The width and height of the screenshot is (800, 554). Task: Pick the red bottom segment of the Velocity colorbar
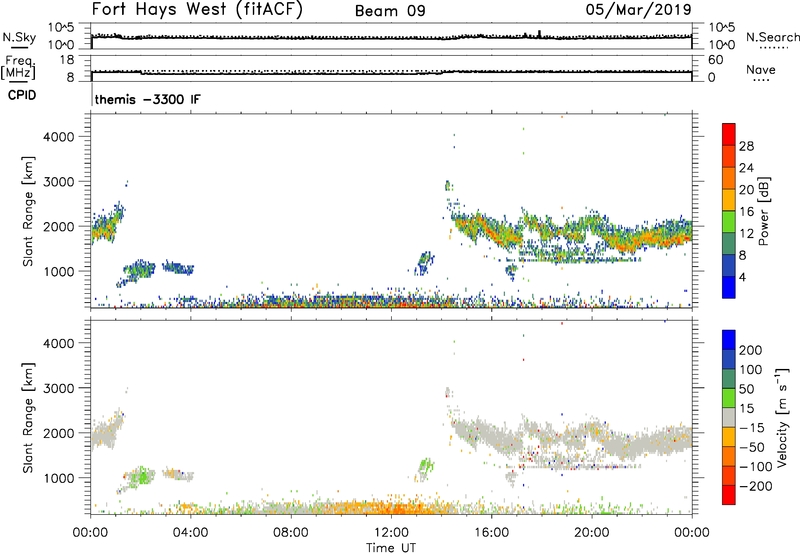point(729,495)
